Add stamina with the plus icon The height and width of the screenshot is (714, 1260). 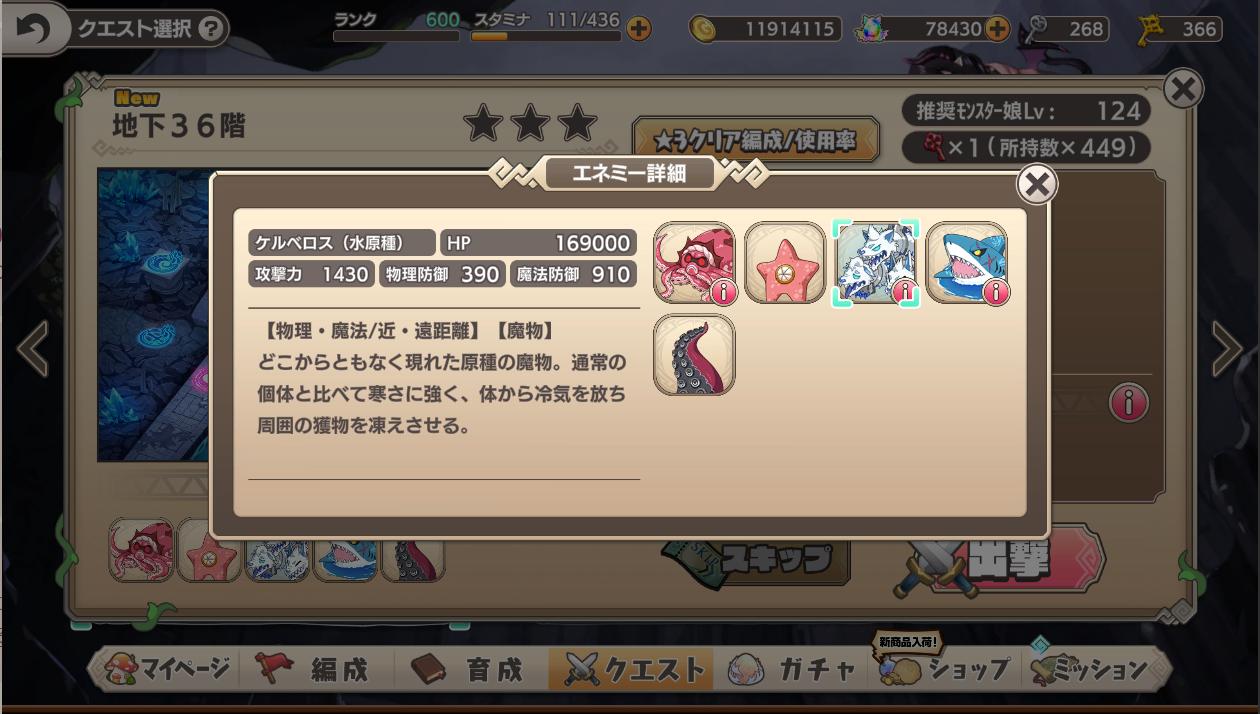638,29
